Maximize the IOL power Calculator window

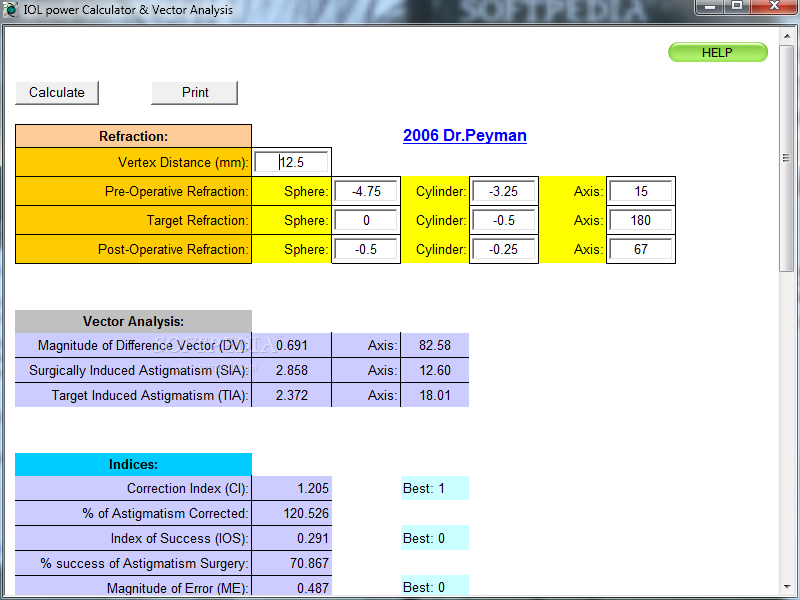click(x=737, y=7)
